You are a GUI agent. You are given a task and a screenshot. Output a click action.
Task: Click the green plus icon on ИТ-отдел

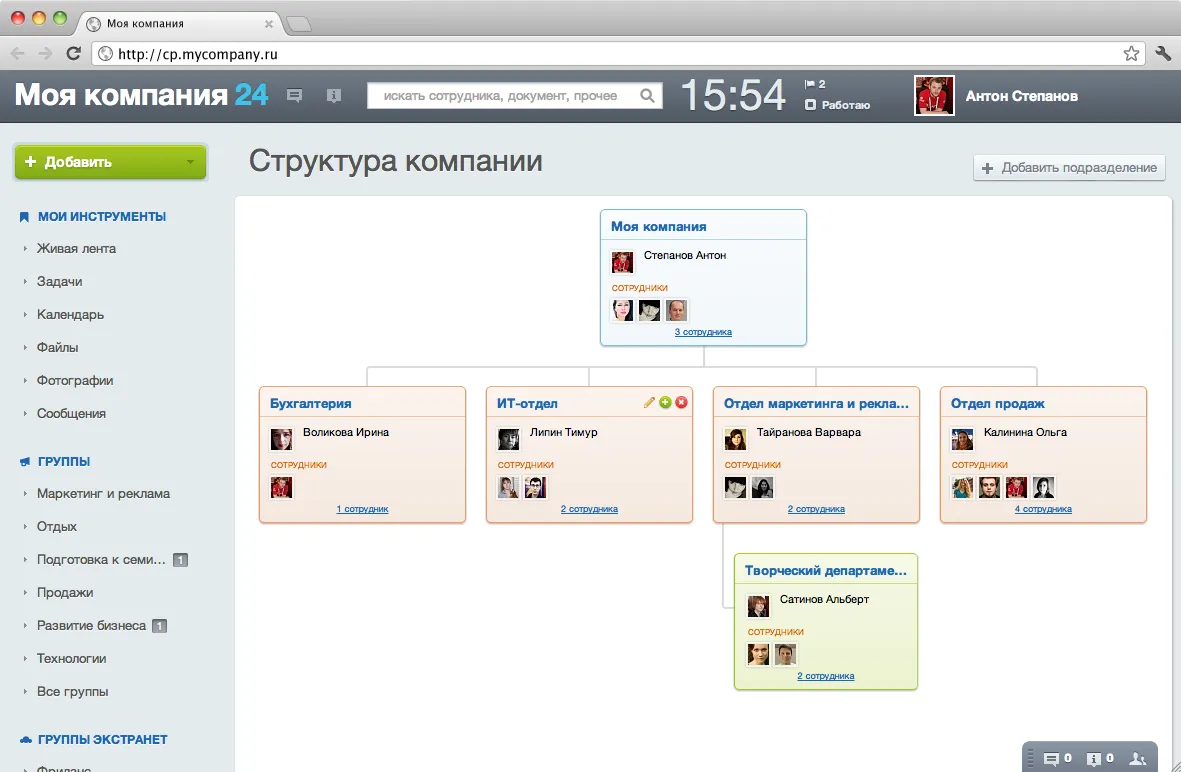(x=665, y=402)
